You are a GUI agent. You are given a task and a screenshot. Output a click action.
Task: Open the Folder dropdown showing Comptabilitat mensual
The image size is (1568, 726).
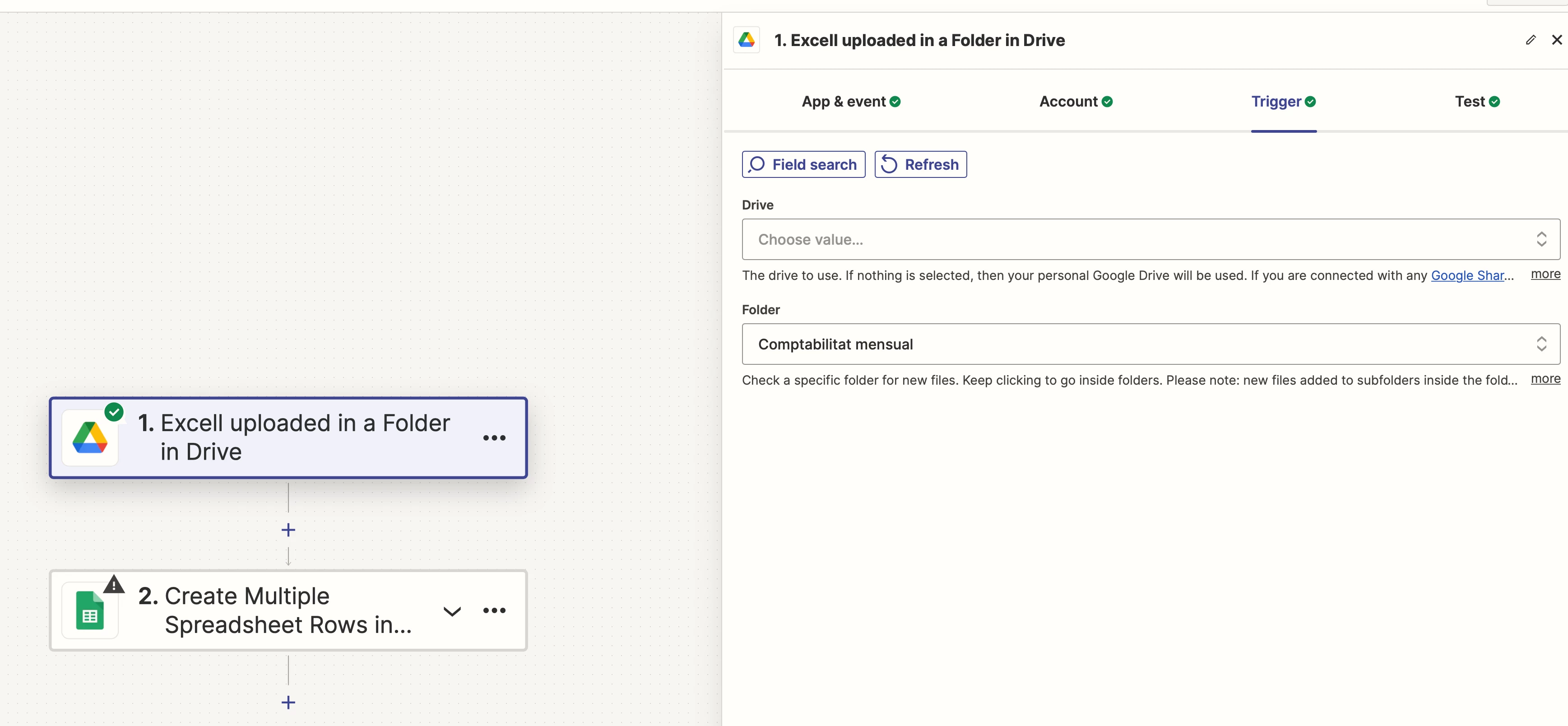click(1150, 344)
